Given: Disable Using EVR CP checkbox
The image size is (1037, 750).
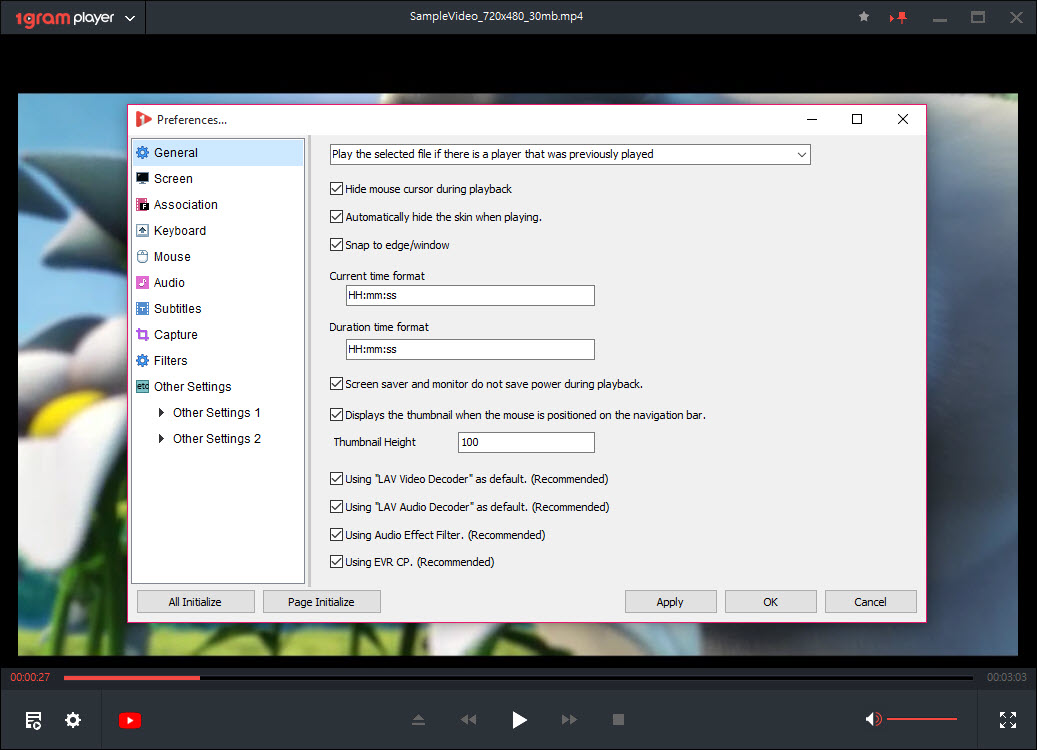Looking at the screenshot, I should point(337,562).
